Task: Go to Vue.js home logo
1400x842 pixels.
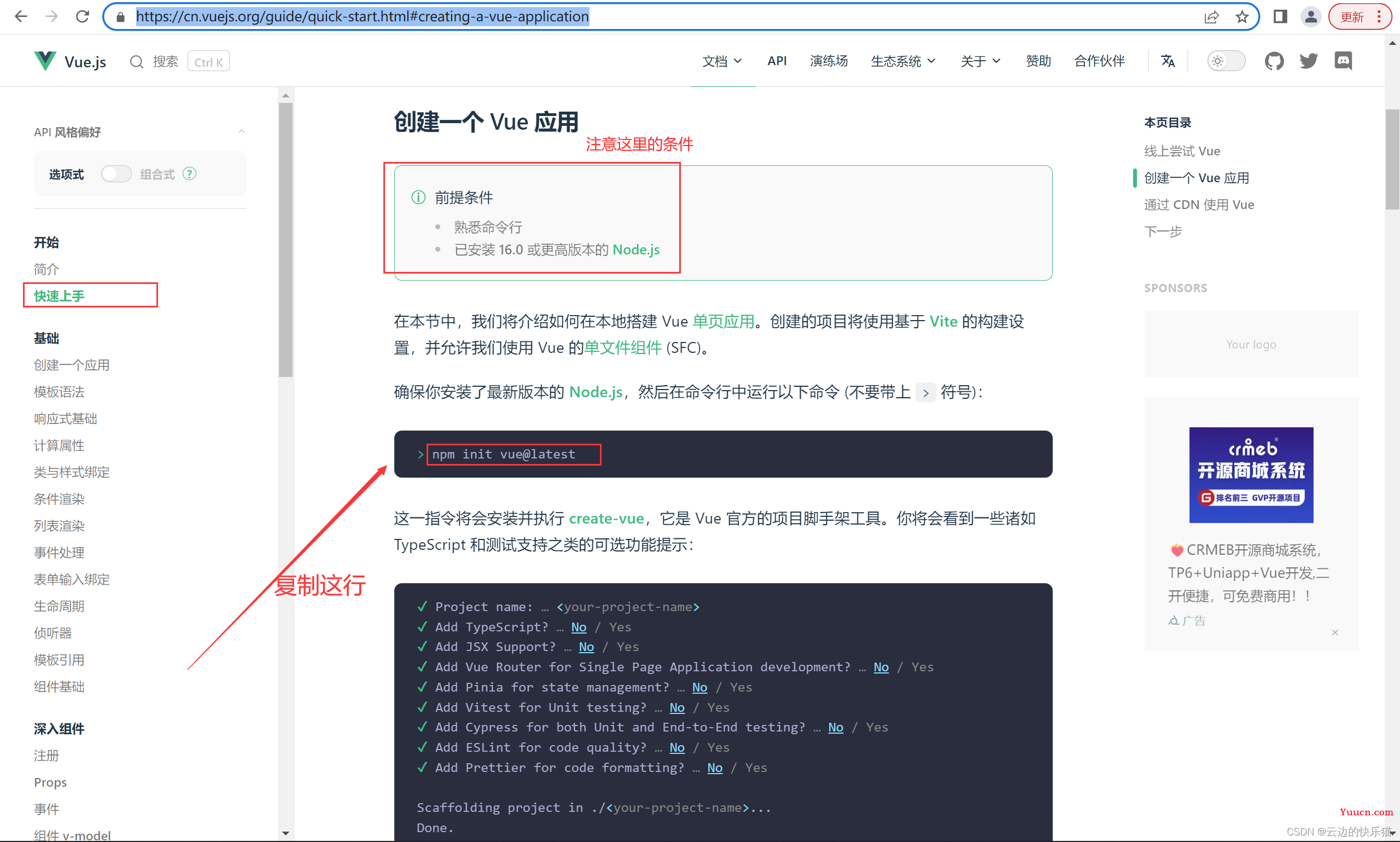Action: pos(71,61)
